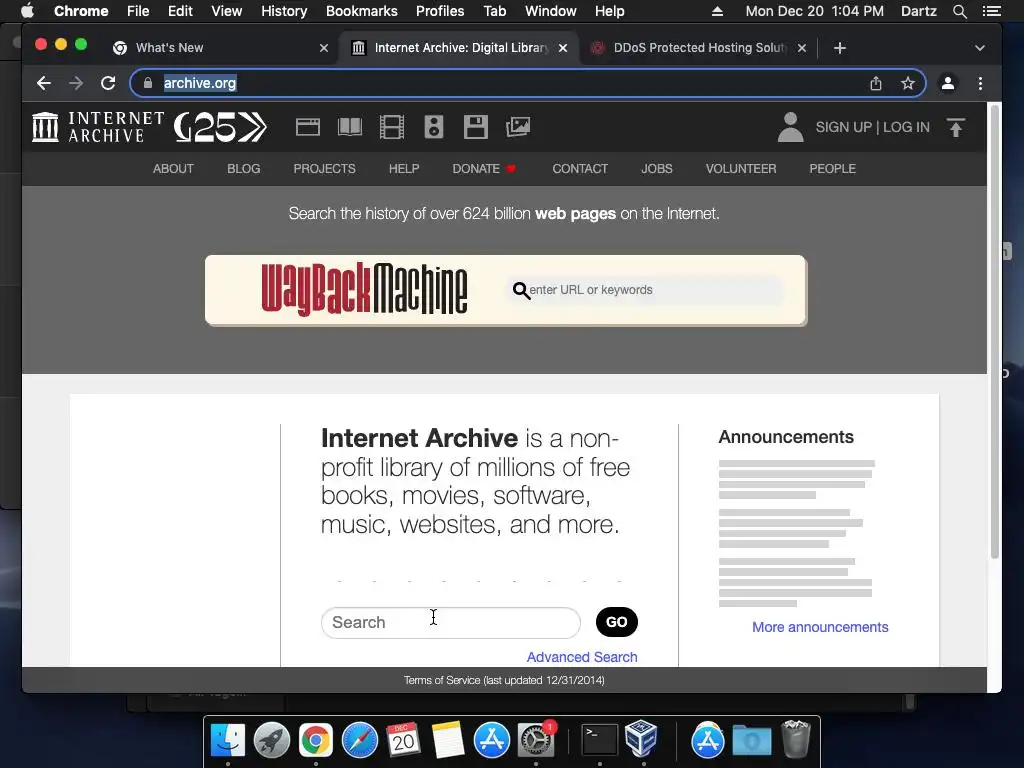This screenshot has width=1024, height=768.
Task: Open Spotlight search in menu bar
Action: pos(959,11)
